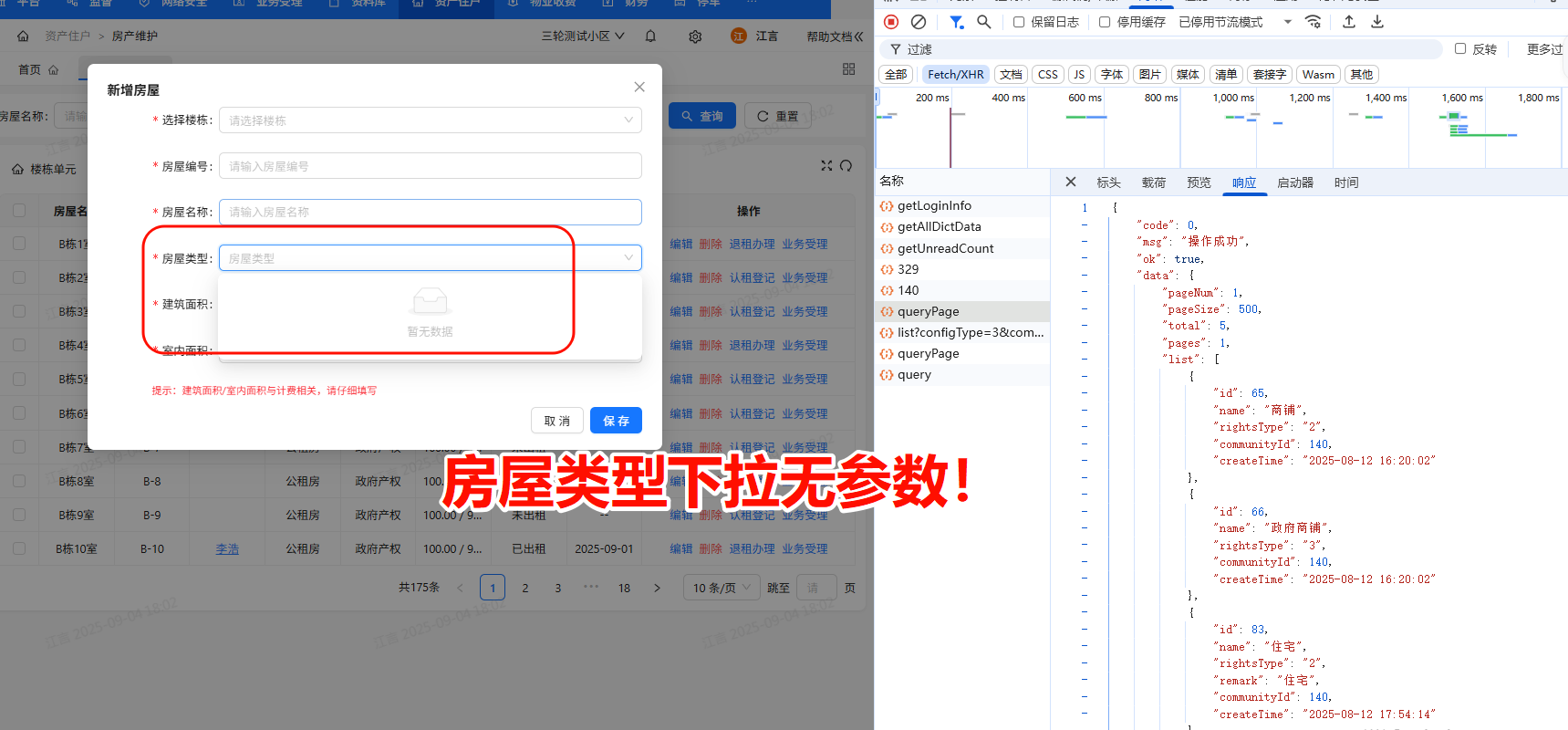Viewport: 1568px width, 730px height.
Task: Switch to the 启动器 tab
Action: [1295, 182]
